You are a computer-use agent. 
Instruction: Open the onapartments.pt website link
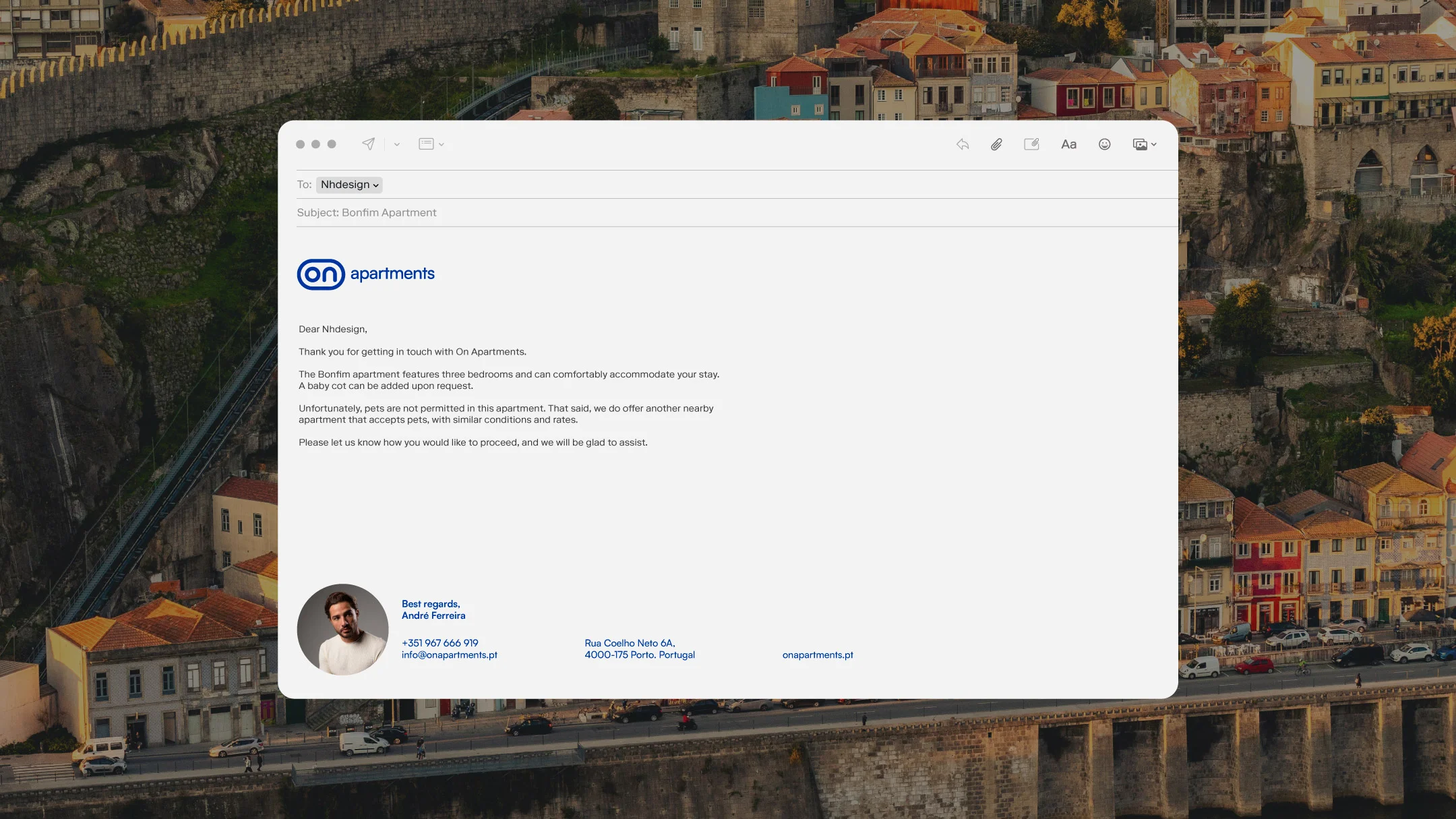(817, 654)
